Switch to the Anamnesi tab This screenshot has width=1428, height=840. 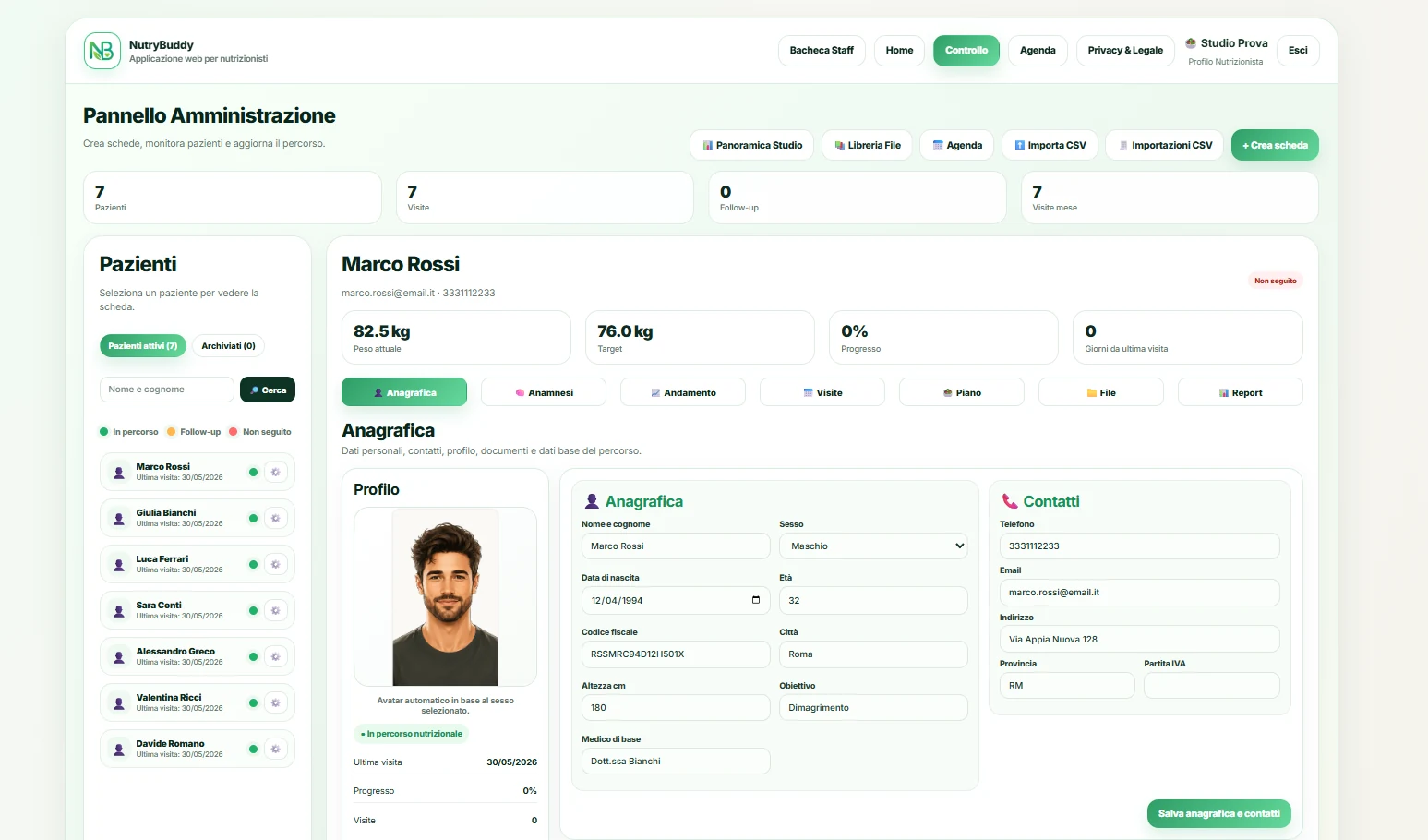[544, 392]
